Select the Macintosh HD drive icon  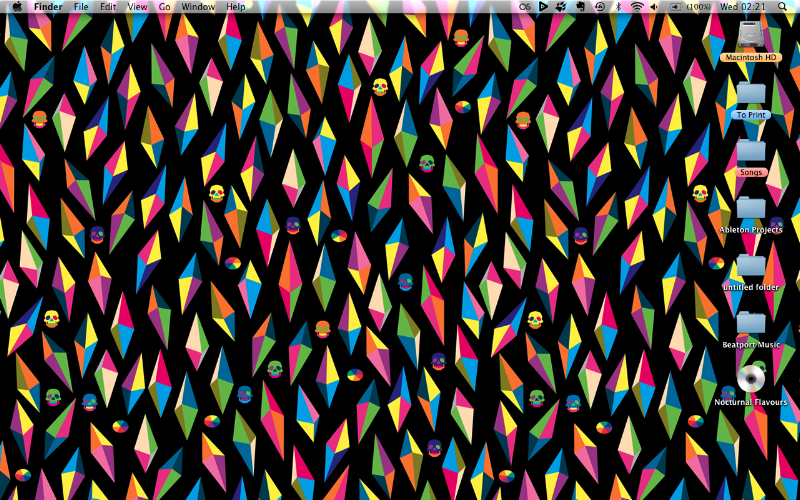click(751, 35)
